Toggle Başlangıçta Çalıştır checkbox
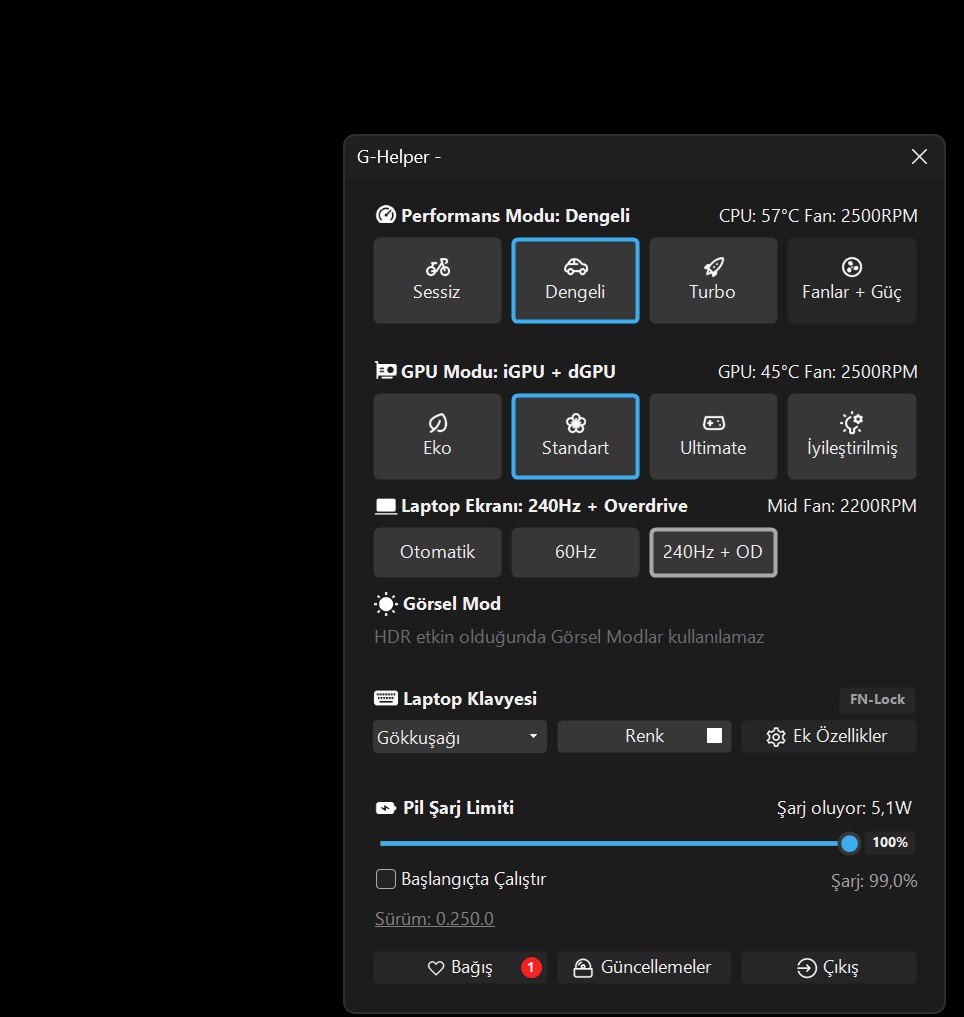Image resolution: width=964 pixels, height=1017 pixels. tap(386, 879)
